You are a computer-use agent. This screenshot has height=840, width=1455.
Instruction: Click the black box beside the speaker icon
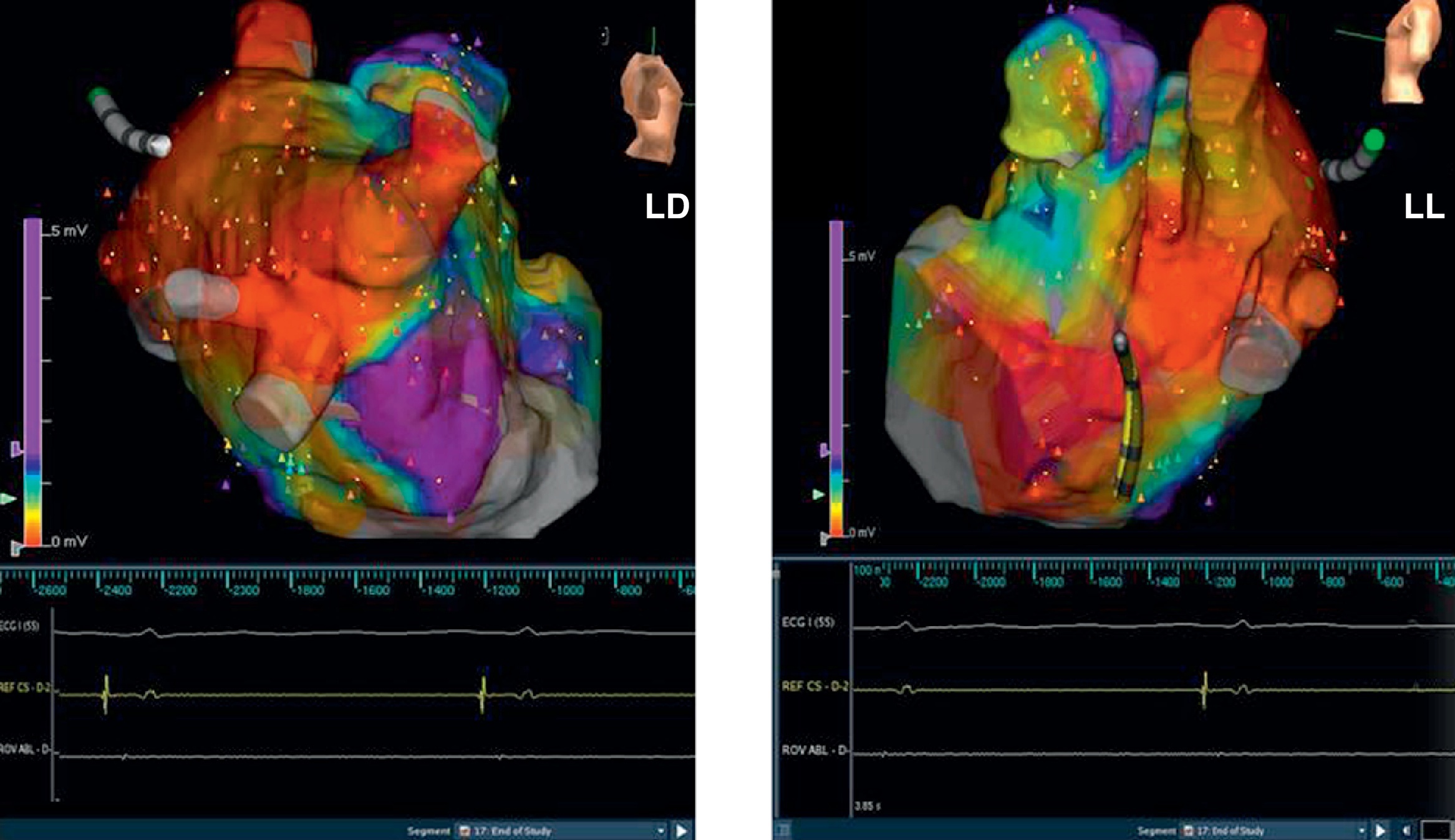tap(1436, 831)
